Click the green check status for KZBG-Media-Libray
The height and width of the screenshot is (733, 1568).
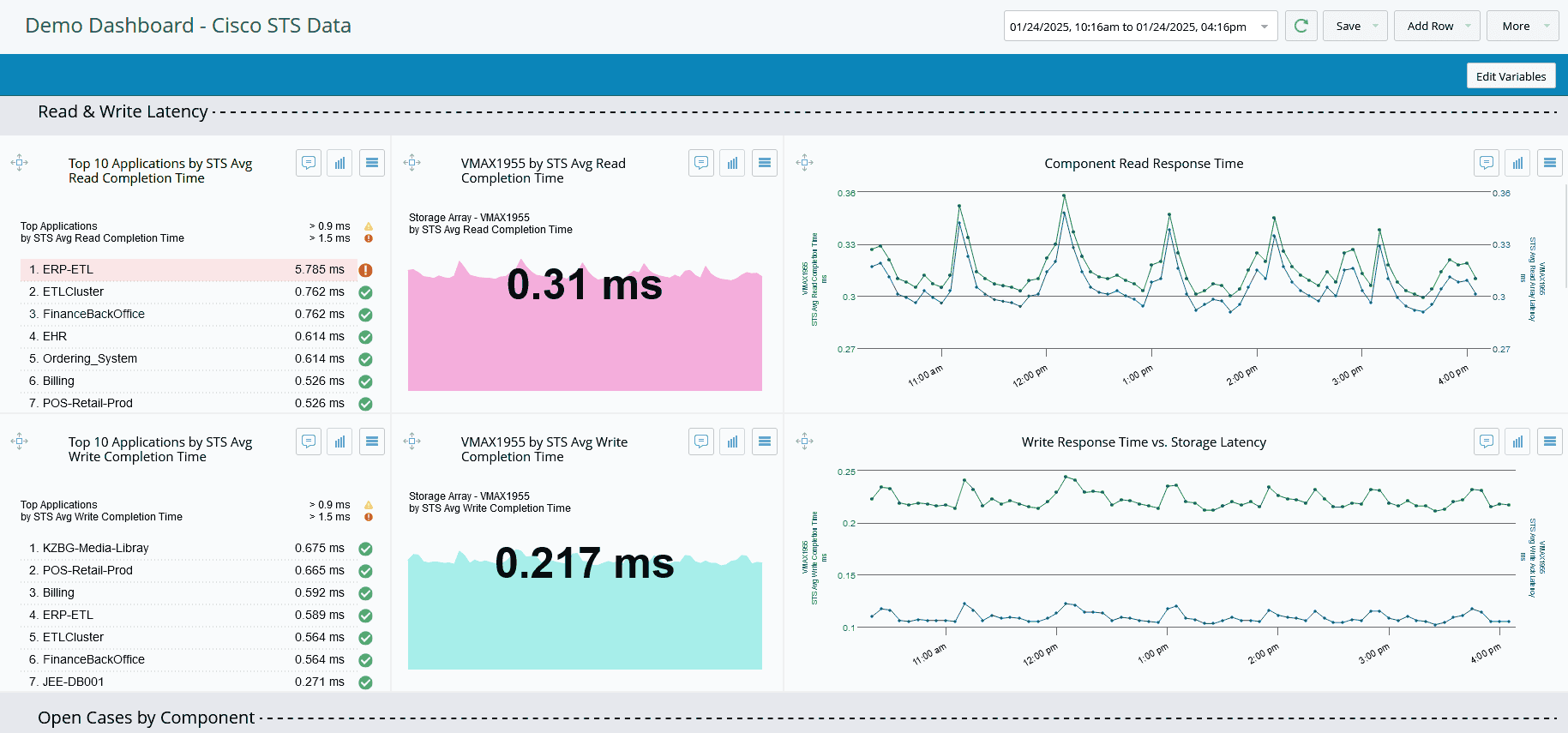(365, 549)
